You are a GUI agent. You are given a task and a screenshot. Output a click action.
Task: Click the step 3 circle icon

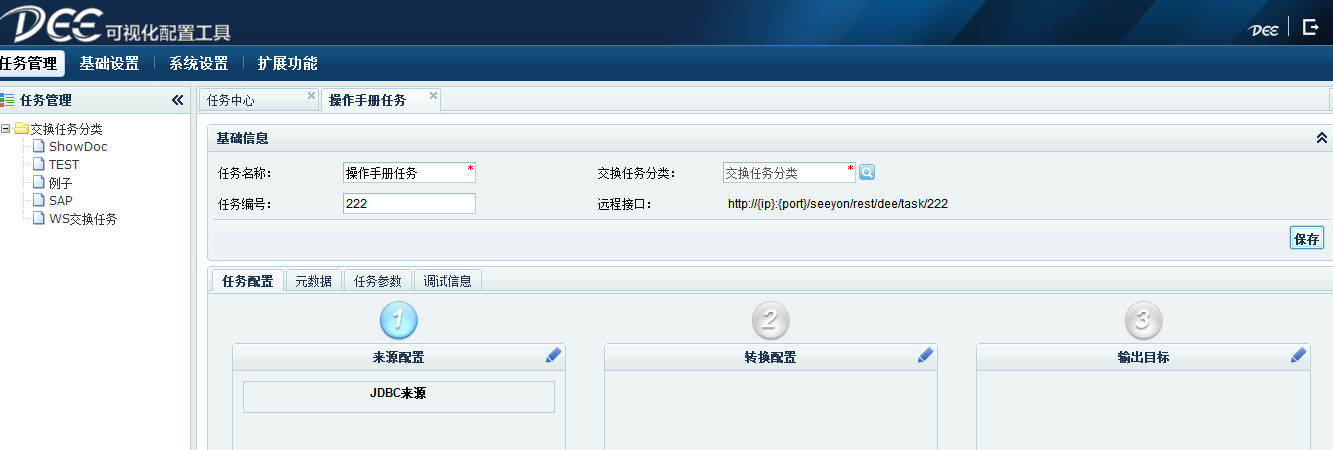tap(1143, 320)
